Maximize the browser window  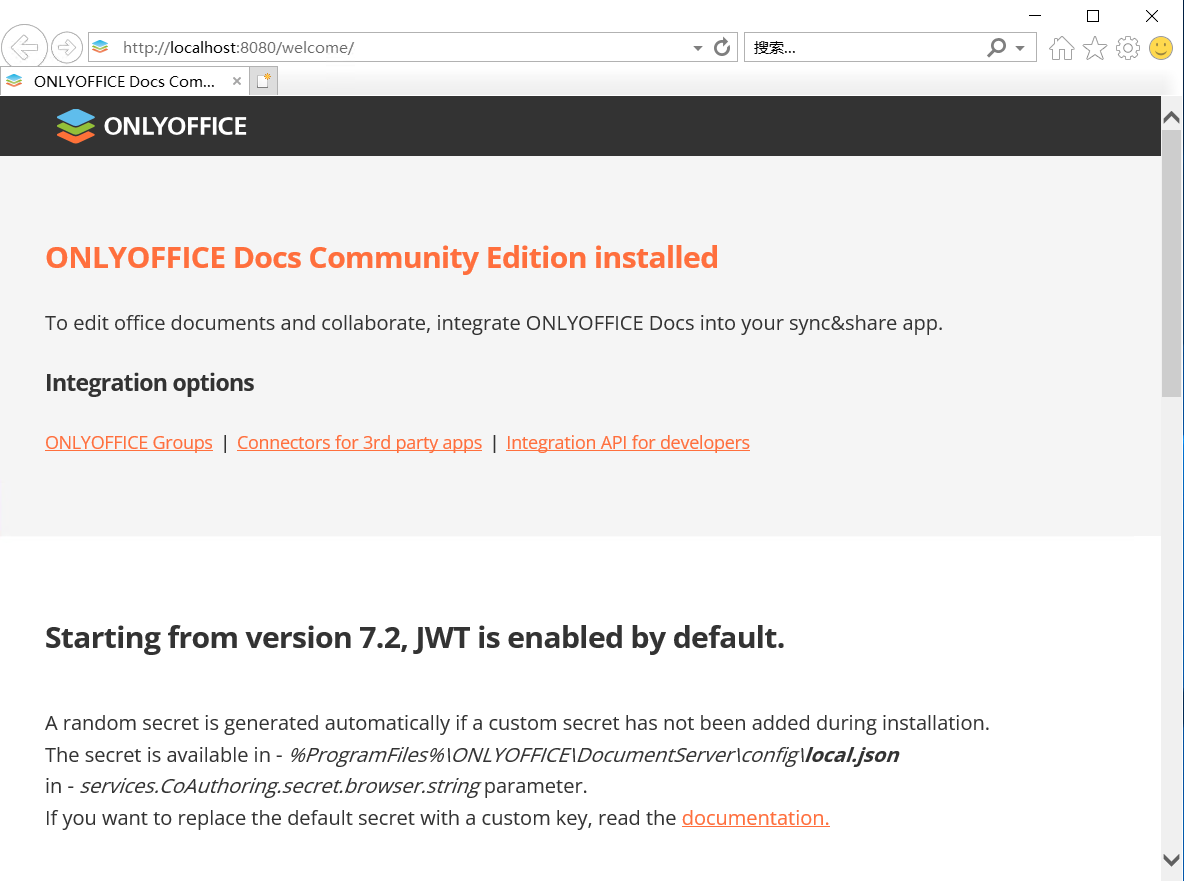point(1093,16)
